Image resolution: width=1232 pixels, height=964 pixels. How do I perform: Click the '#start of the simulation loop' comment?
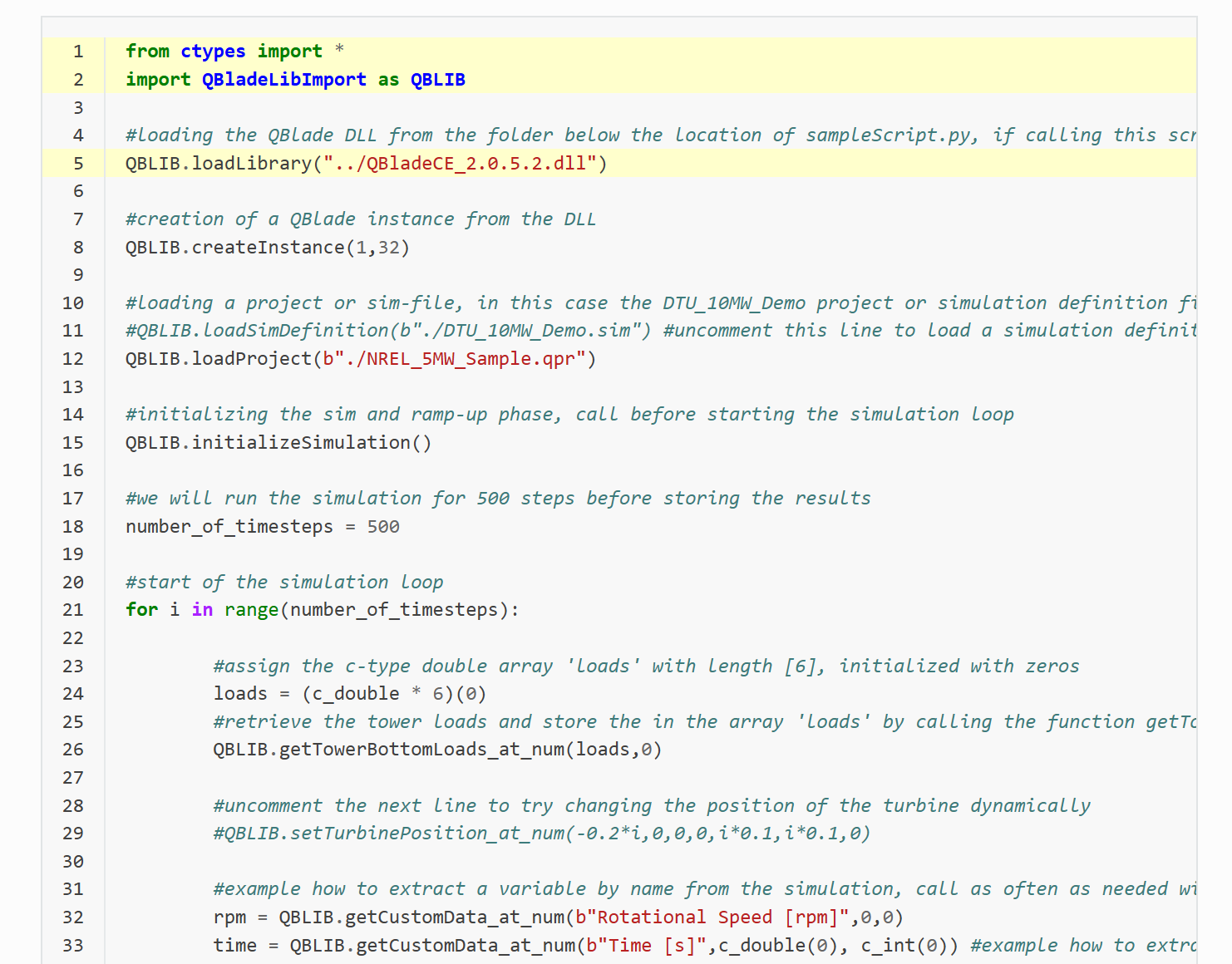pos(284,583)
